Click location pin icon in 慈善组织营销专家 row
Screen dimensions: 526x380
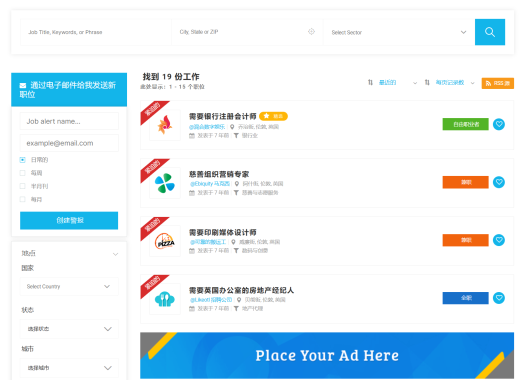[x=236, y=184]
